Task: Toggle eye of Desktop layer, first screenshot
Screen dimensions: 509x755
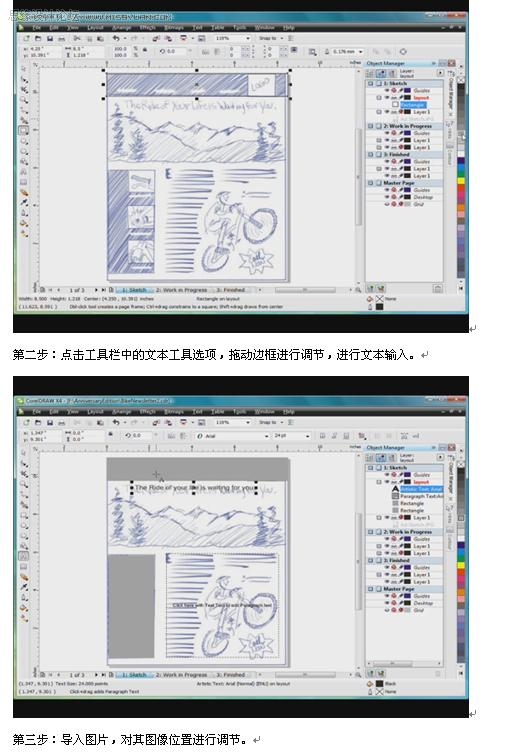Action: (386, 197)
